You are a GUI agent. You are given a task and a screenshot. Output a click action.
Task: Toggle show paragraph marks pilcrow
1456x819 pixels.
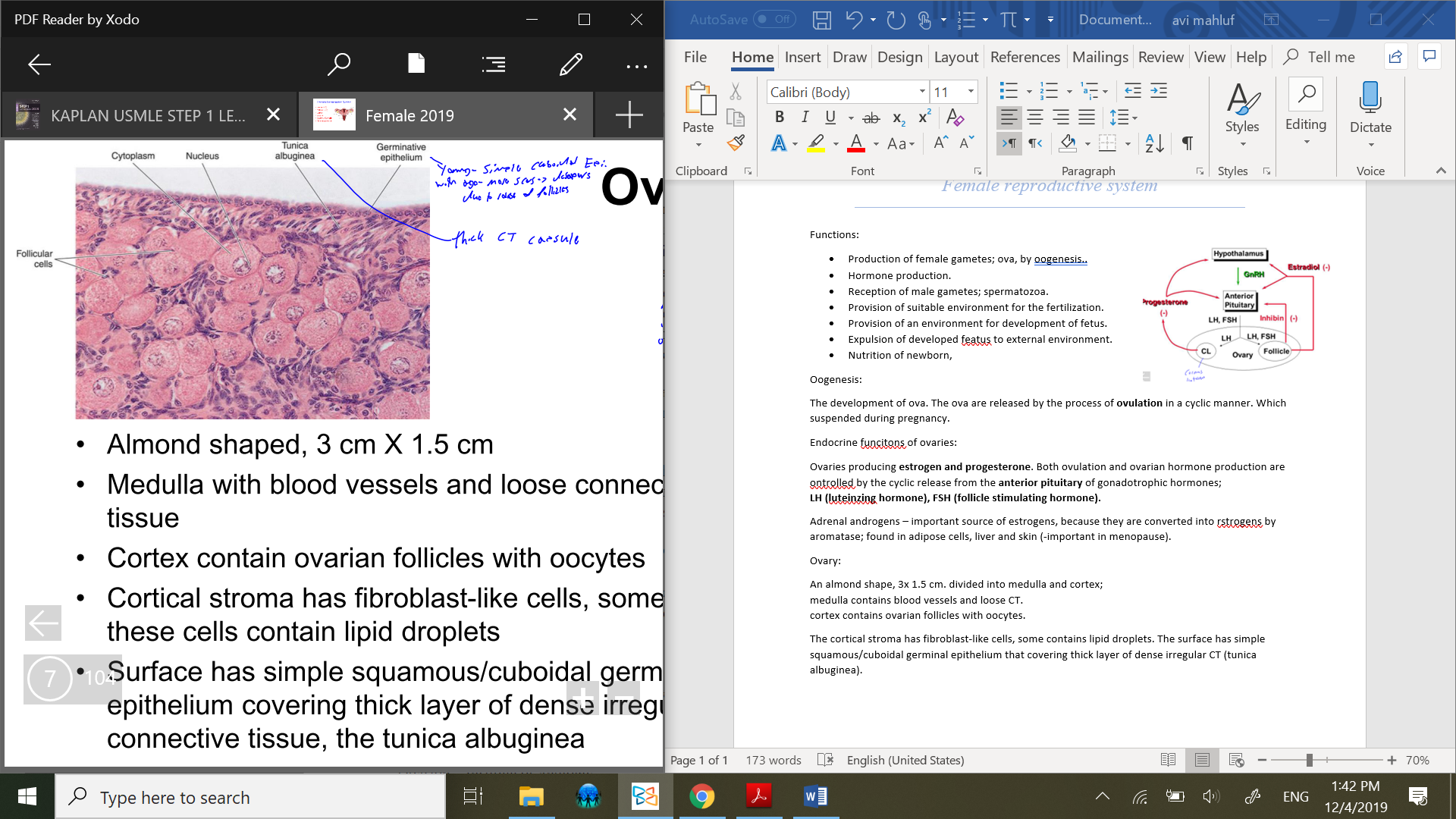1187,143
